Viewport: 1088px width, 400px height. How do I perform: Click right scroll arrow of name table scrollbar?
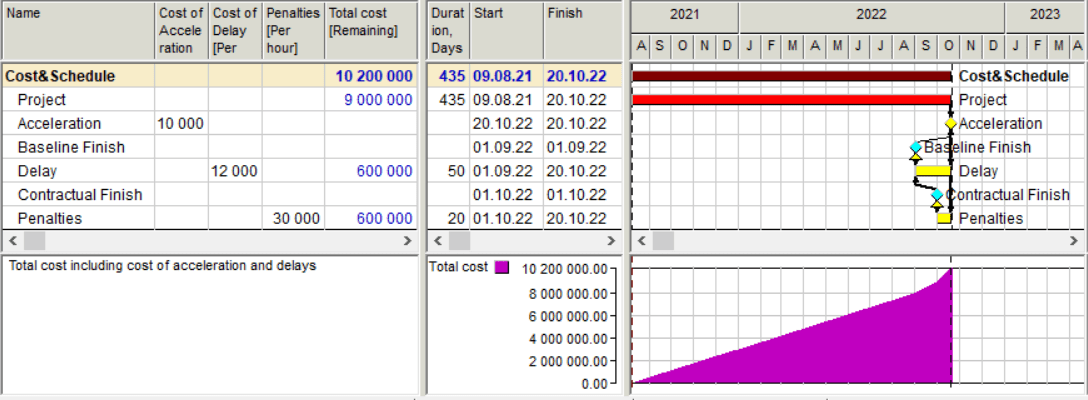[x=407, y=241]
